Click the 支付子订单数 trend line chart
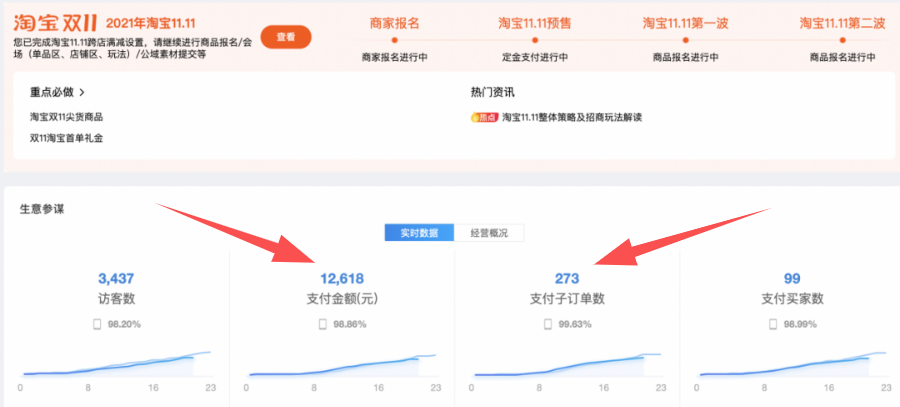Image resolution: width=900 pixels, height=407 pixels. [x=568, y=364]
